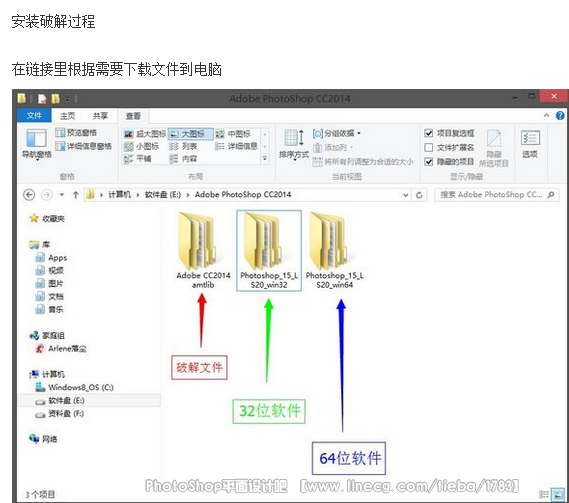Go forward with the Forward arrow
Image resolution: width=569 pixels, height=503 pixels.
click(x=47, y=195)
